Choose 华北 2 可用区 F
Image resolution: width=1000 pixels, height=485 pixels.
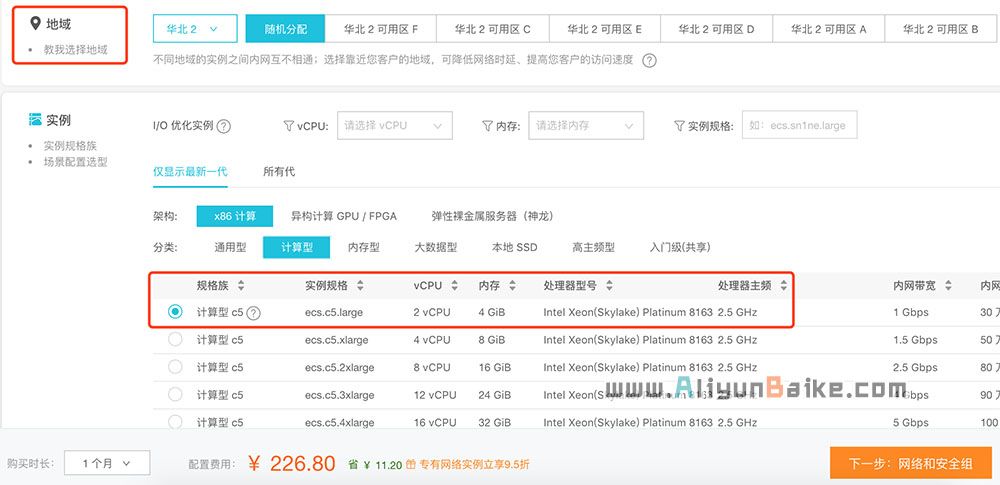pyautogui.click(x=381, y=29)
